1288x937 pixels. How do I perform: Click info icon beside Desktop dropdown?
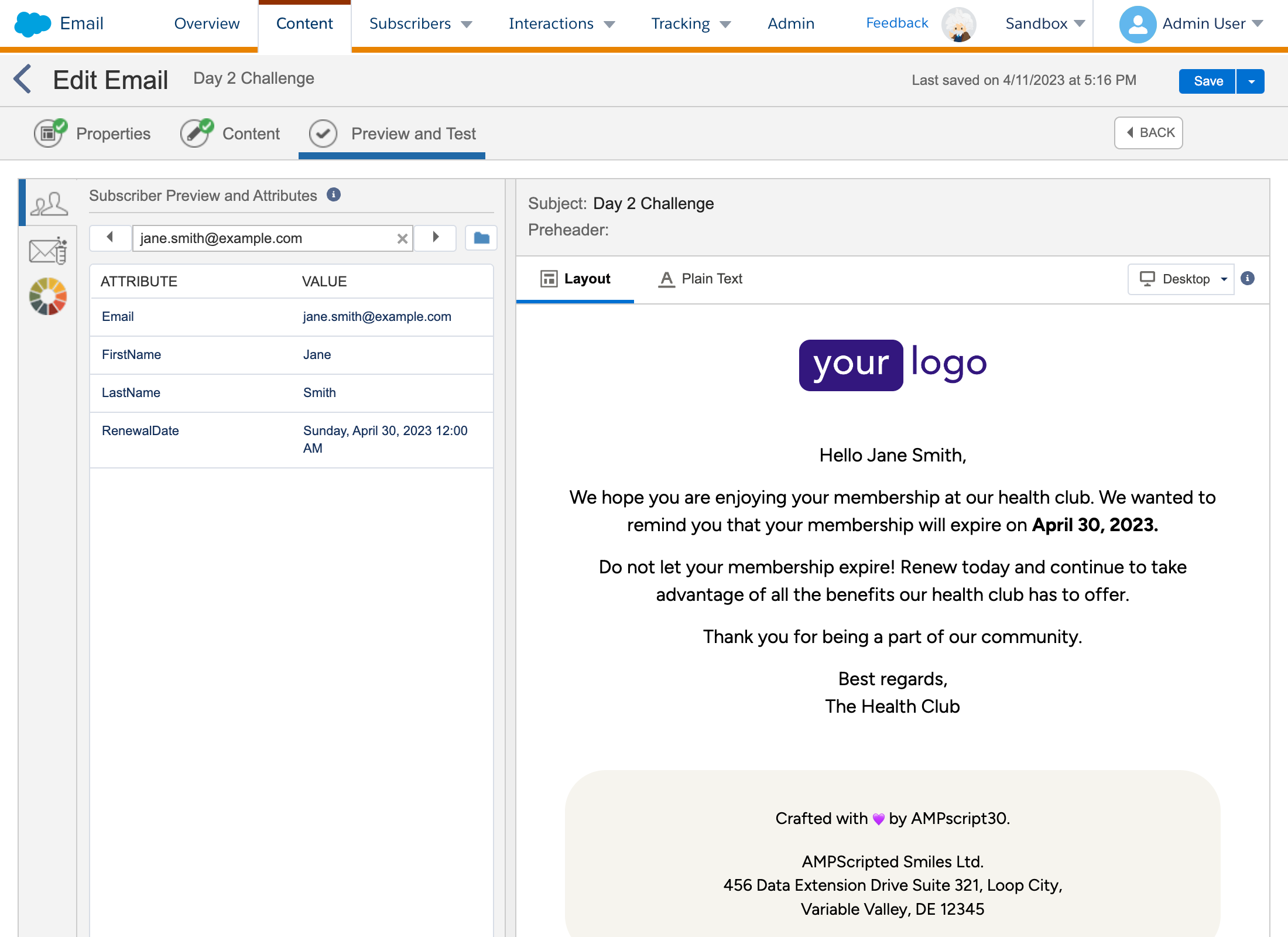point(1248,279)
